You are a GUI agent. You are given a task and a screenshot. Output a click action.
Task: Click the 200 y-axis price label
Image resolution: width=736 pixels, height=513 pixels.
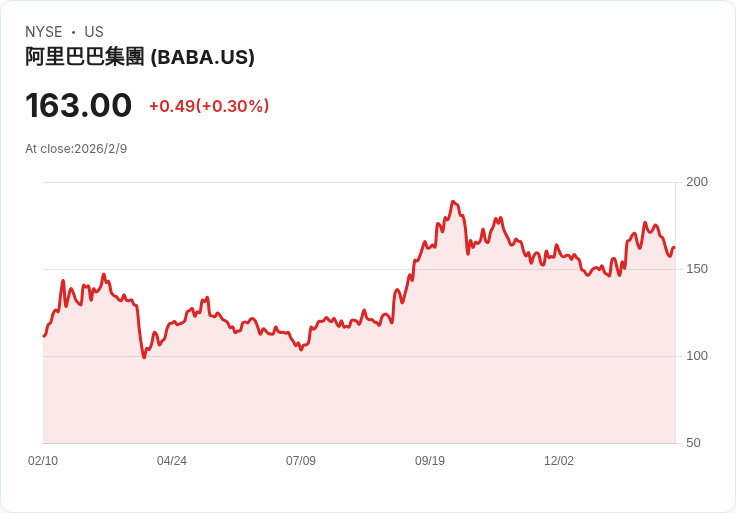[x=697, y=182]
